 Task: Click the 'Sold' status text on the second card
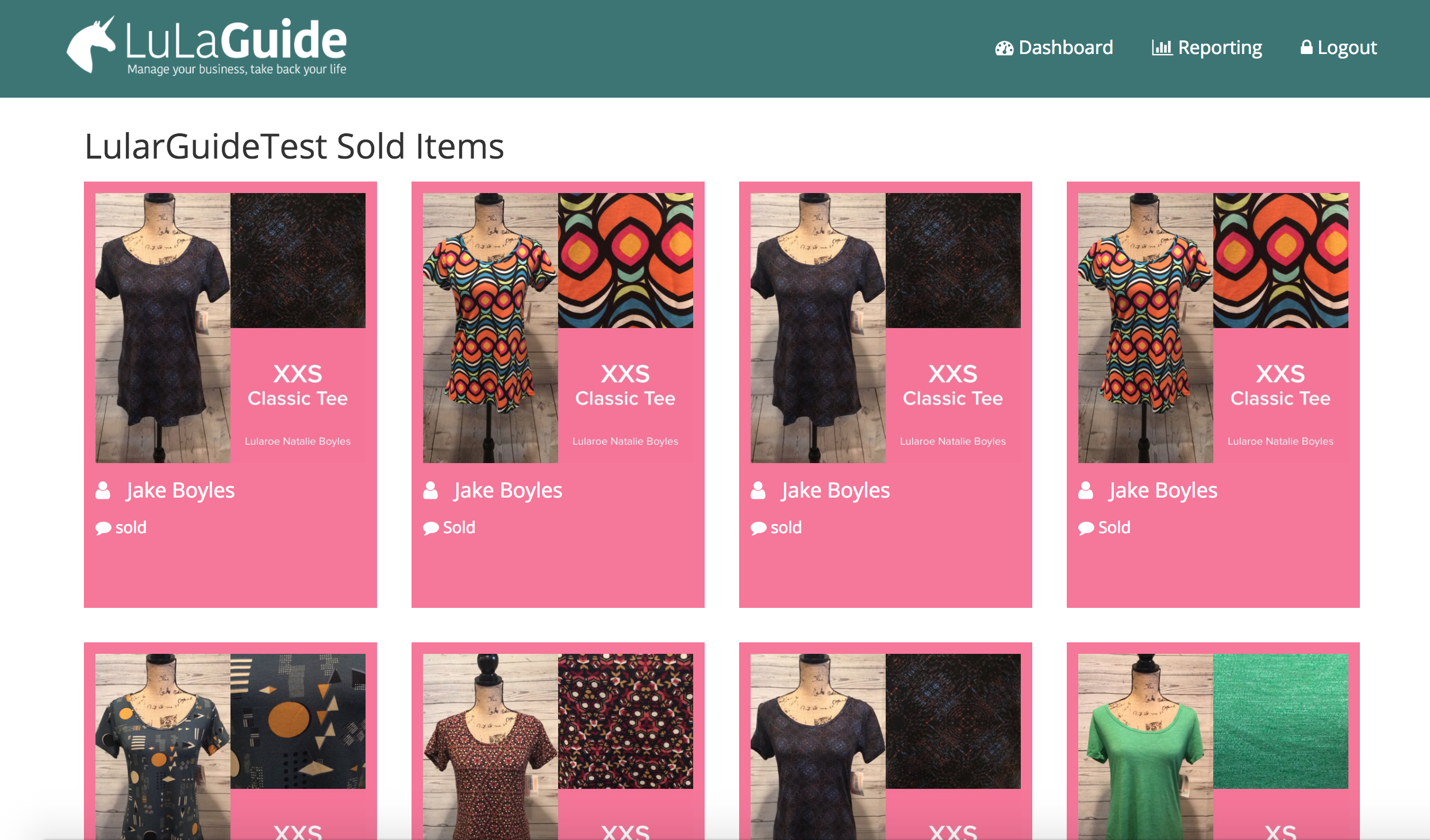[458, 527]
